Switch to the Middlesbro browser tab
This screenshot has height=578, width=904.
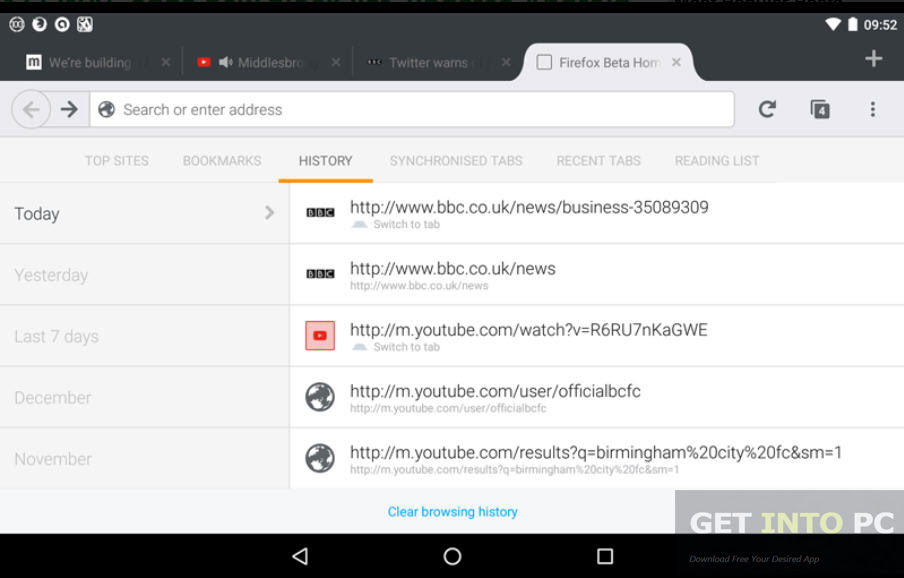268,62
